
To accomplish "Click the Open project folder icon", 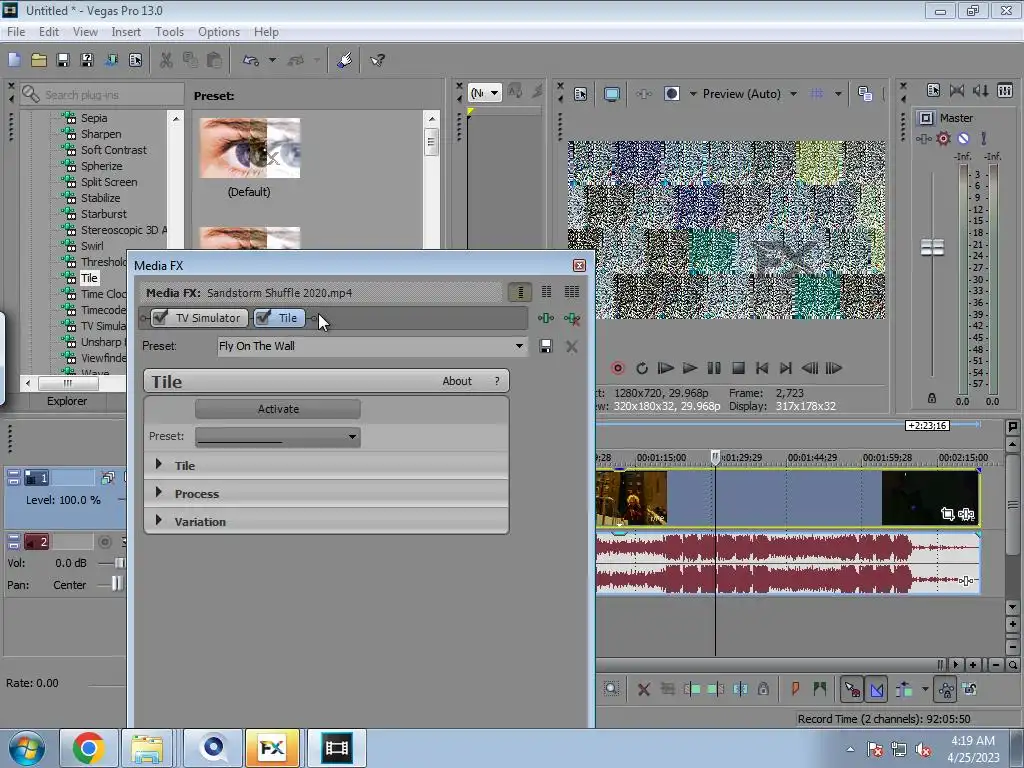I will click(x=39, y=60).
